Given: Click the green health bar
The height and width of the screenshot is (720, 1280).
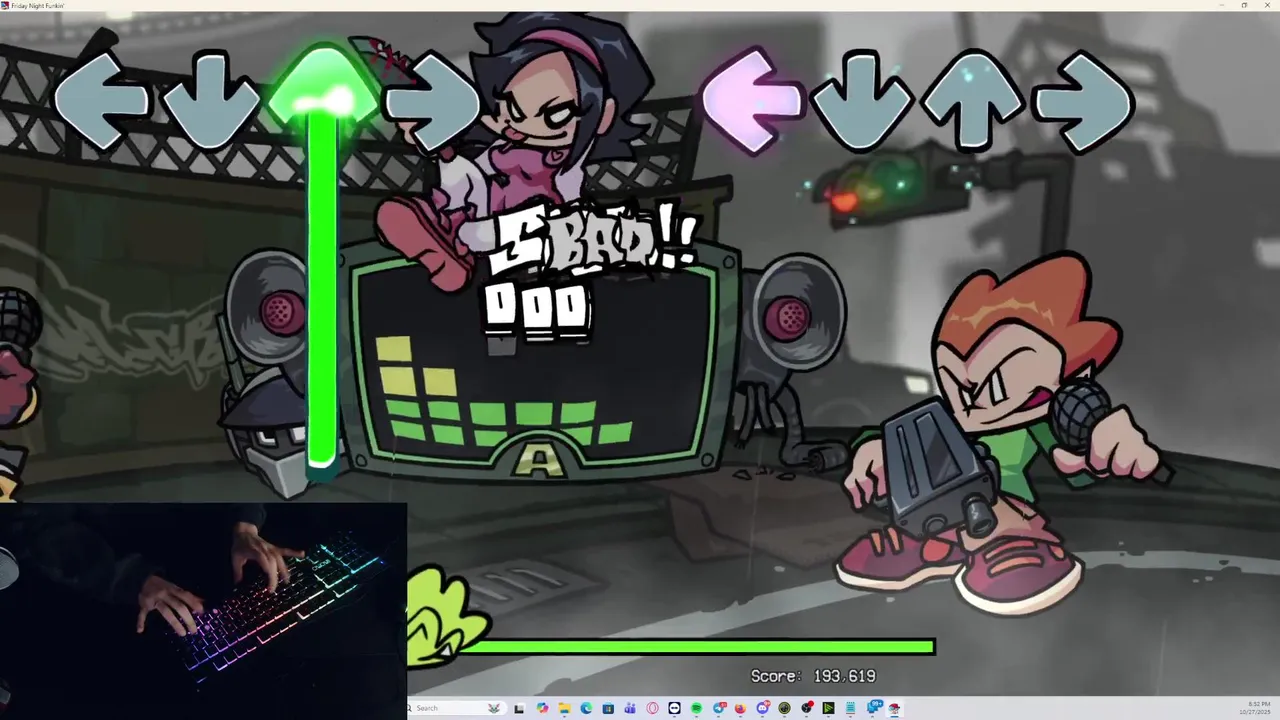Looking at the screenshot, I should 700,647.
